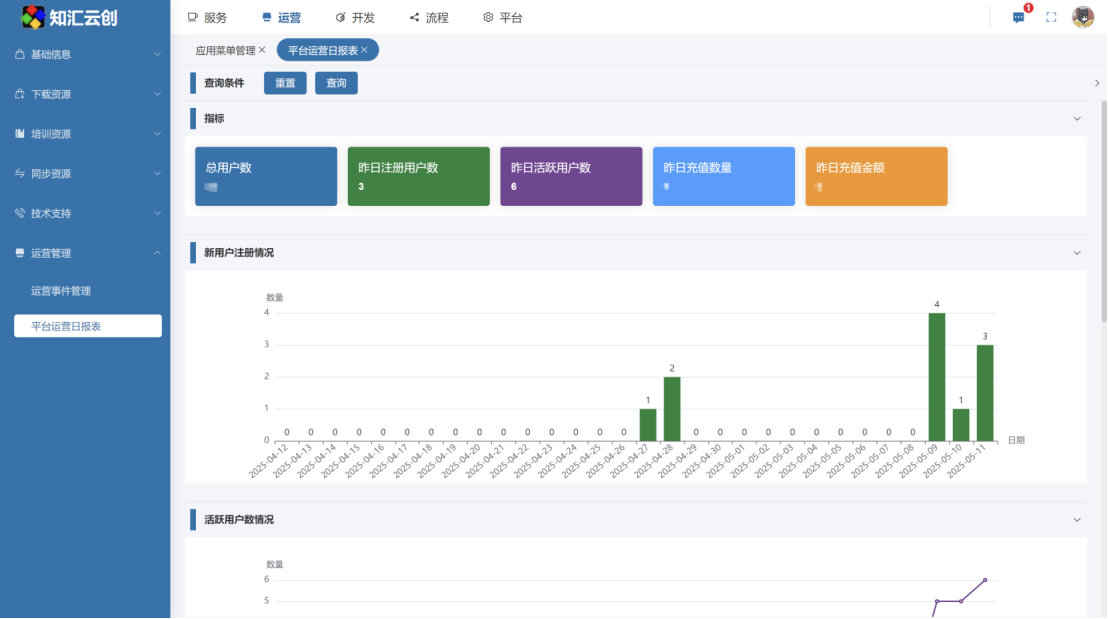Collapse the 指标 section
The image size is (1108, 619).
point(1077,119)
